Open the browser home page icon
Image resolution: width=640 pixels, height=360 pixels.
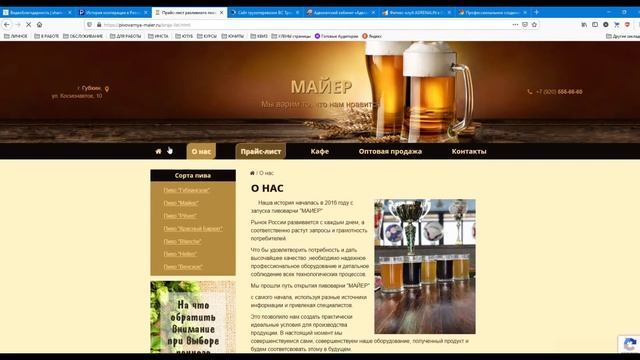pyautogui.click(x=40, y=25)
